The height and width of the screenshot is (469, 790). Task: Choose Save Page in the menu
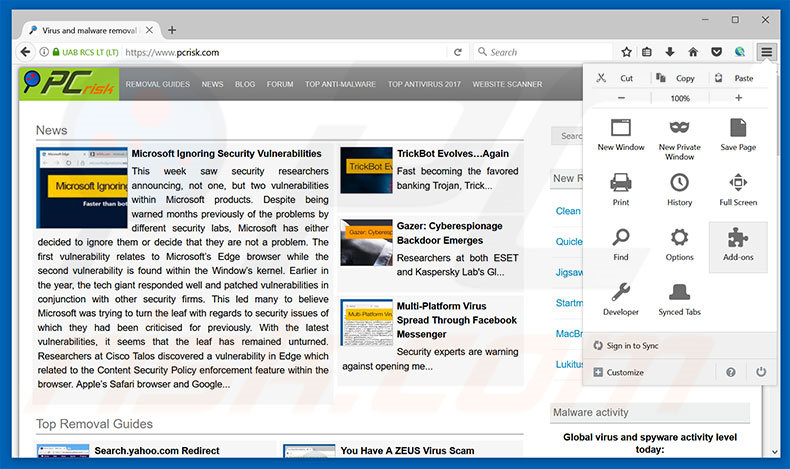pyautogui.click(x=738, y=135)
